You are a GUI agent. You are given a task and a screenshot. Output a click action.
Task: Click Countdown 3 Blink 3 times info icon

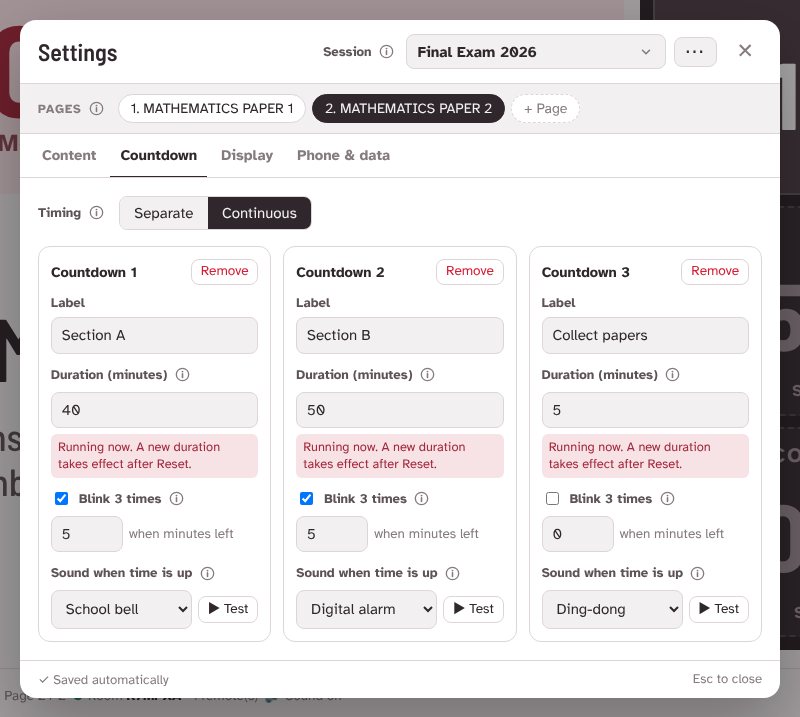[667, 499]
